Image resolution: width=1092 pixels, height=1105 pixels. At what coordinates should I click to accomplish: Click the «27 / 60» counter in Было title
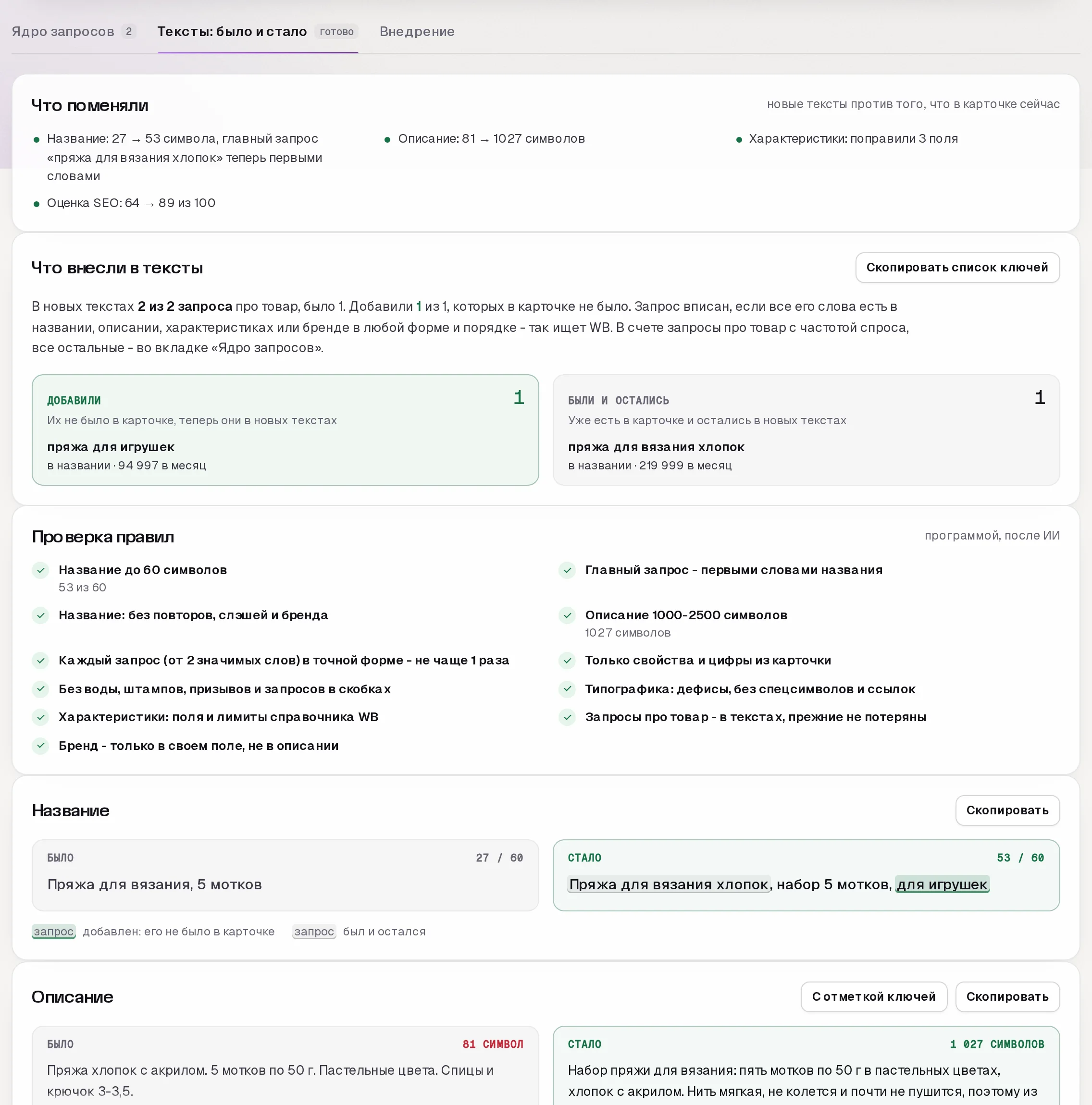pyautogui.click(x=499, y=858)
